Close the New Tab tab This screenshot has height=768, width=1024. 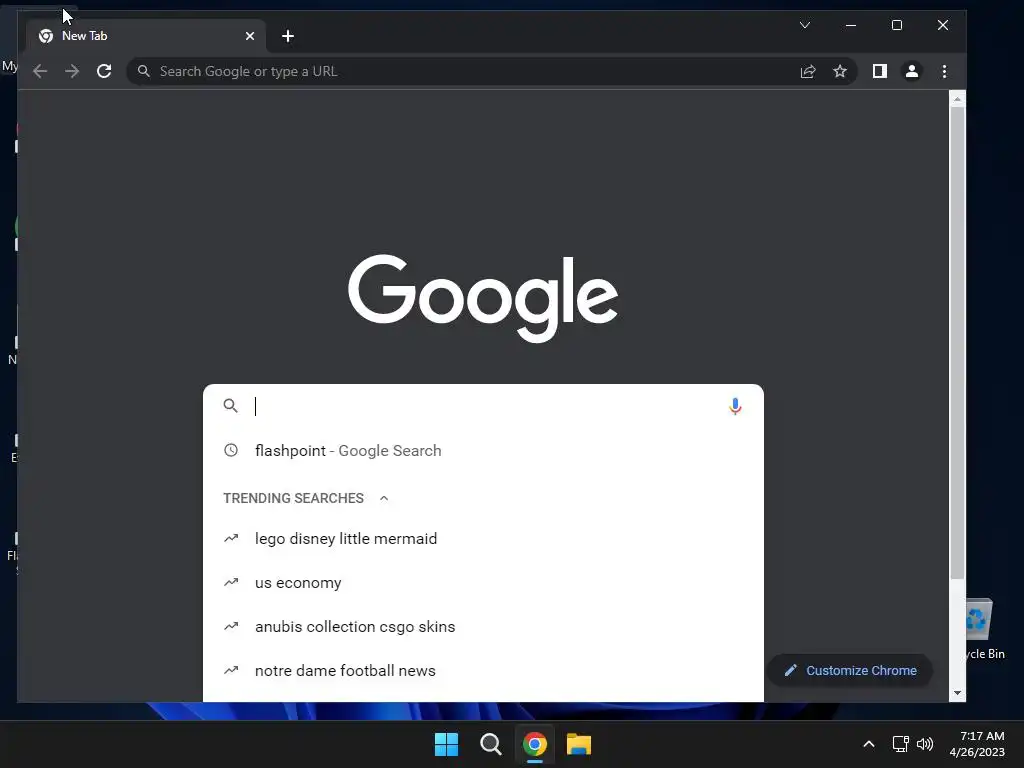click(x=249, y=36)
